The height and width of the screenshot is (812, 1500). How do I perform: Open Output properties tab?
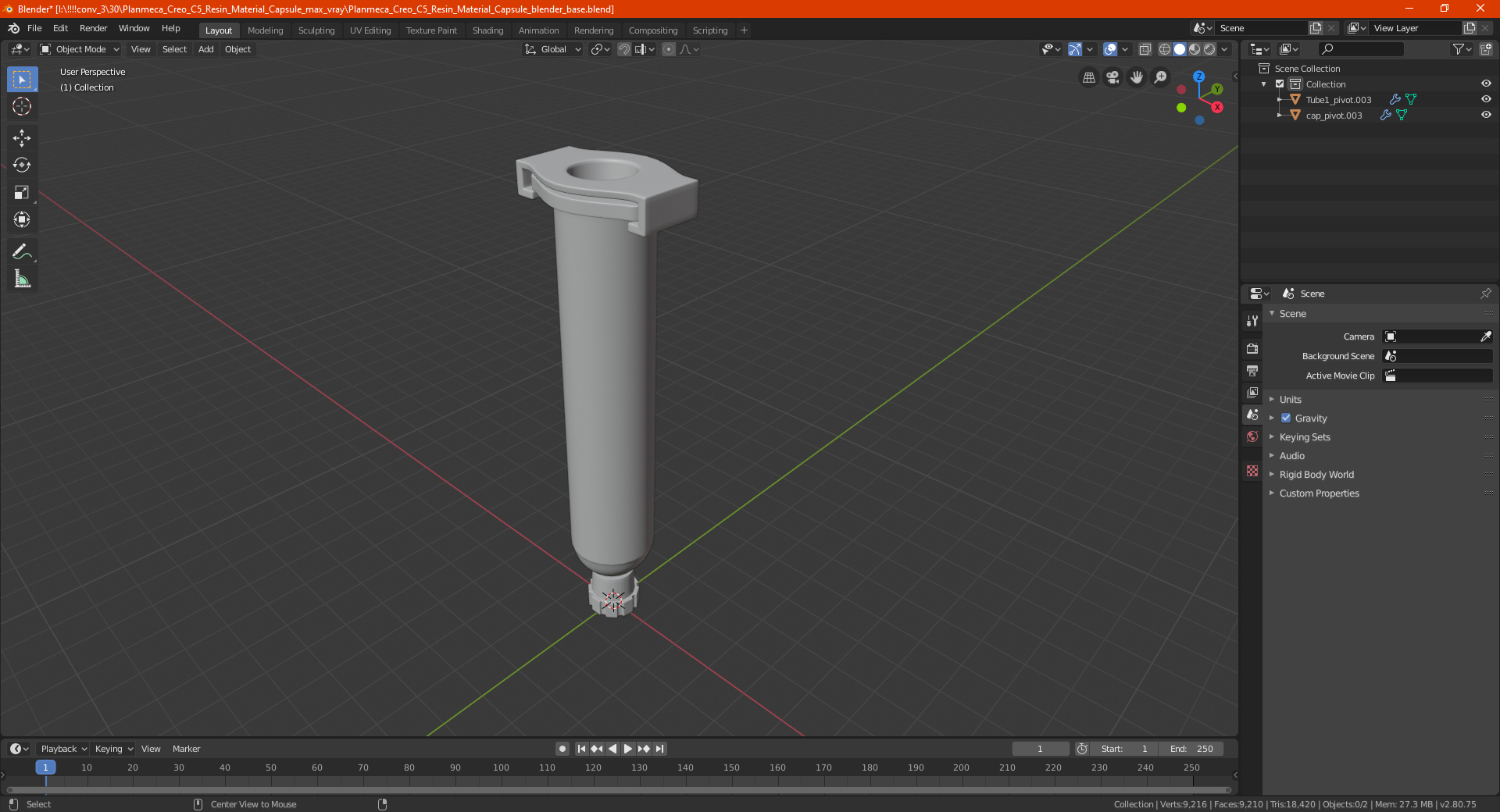[x=1252, y=370]
